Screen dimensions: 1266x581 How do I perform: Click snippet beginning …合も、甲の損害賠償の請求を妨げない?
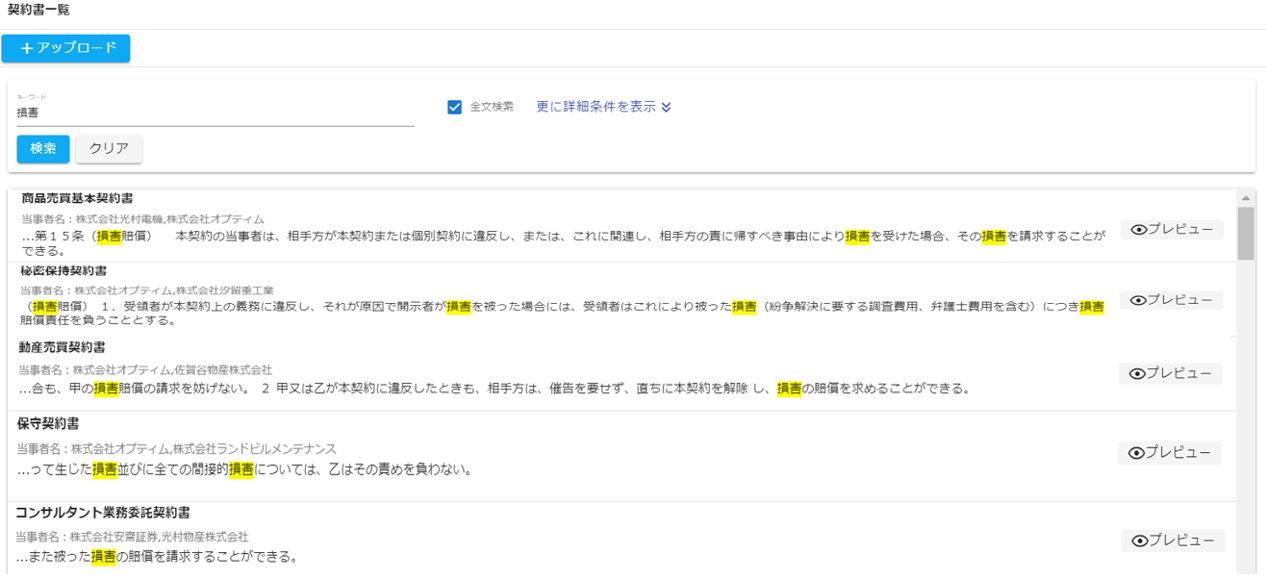point(494,388)
